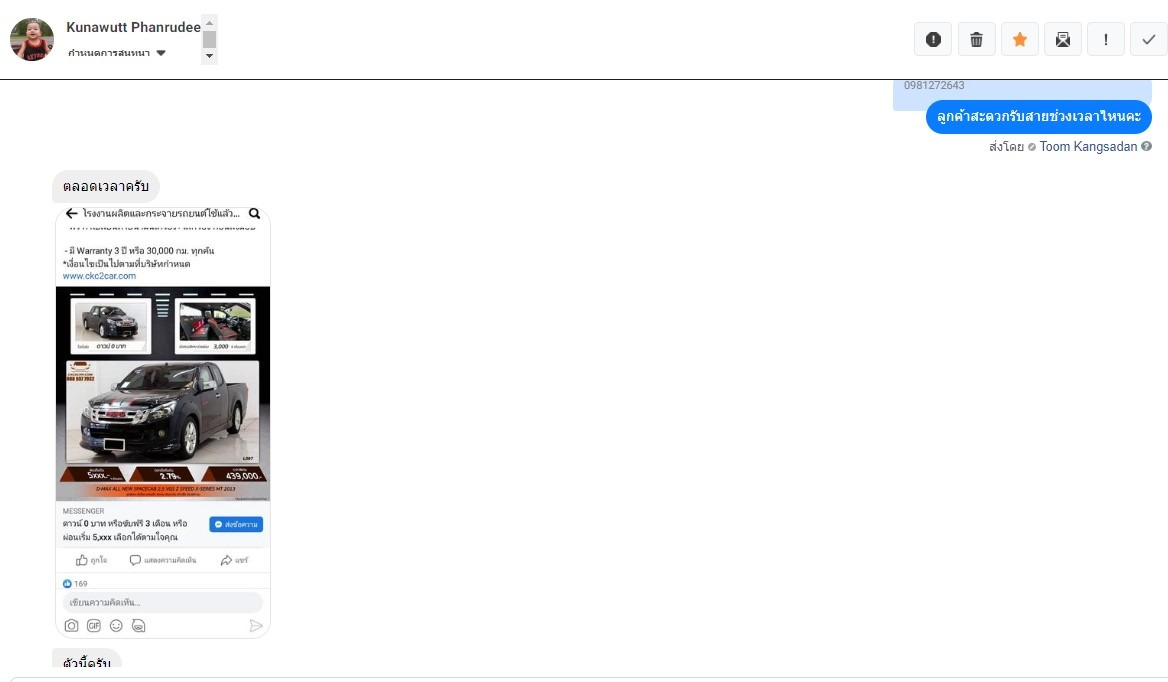Open the shared car ad screenshot image

pos(162,422)
